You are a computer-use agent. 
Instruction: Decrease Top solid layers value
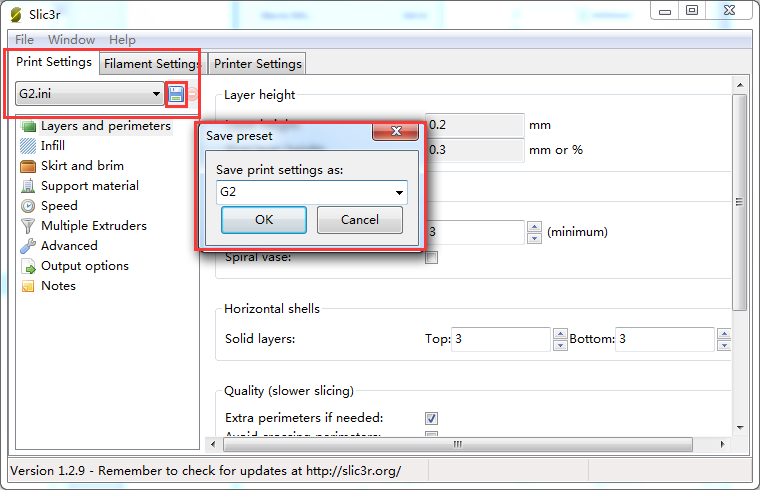[560, 345]
